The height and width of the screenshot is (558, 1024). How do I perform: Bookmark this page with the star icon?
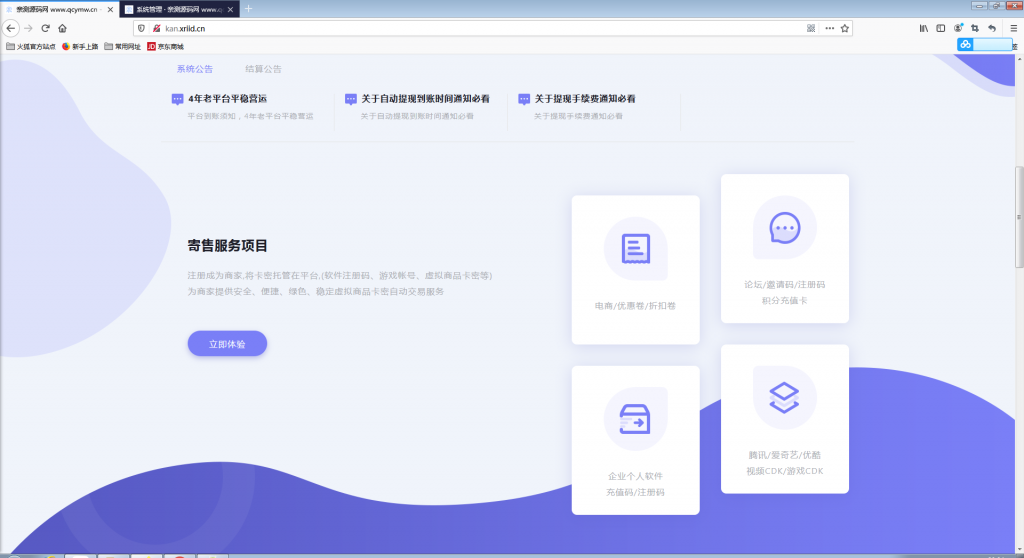[x=845, y=28]
